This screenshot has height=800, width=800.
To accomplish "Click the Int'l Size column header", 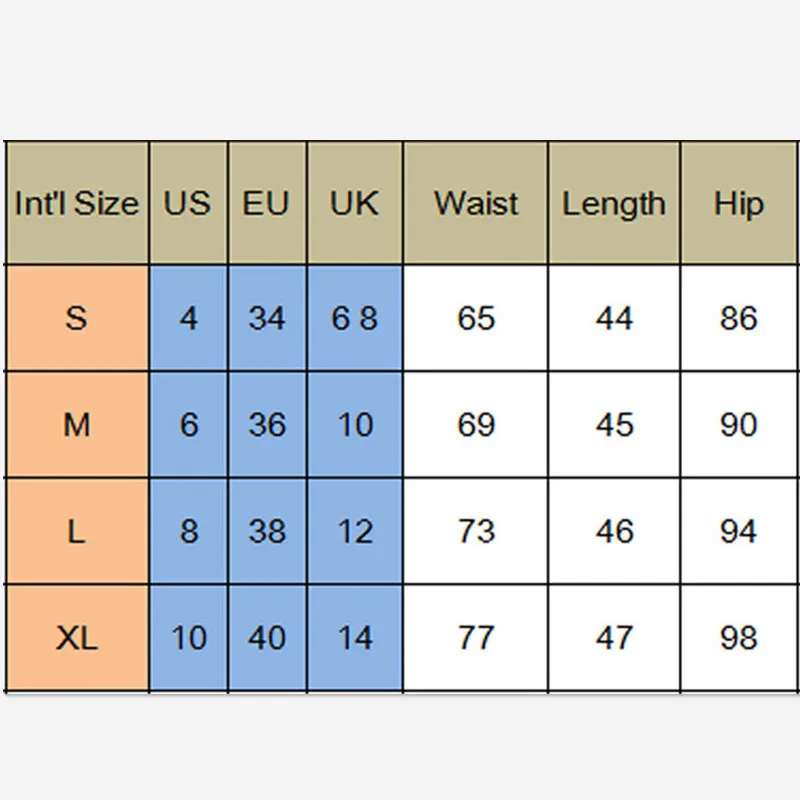I will pyautogui.click(x=77, y=204).
